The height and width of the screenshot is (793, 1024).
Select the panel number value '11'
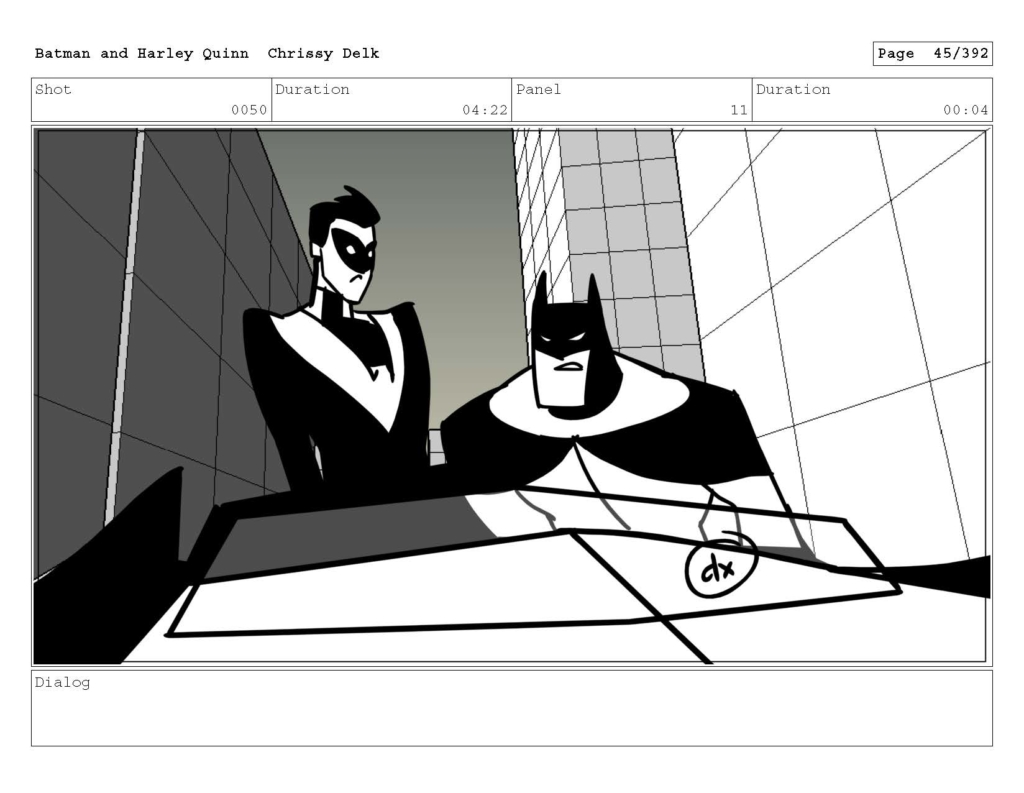pyautogui.click(x=739, y=110)
